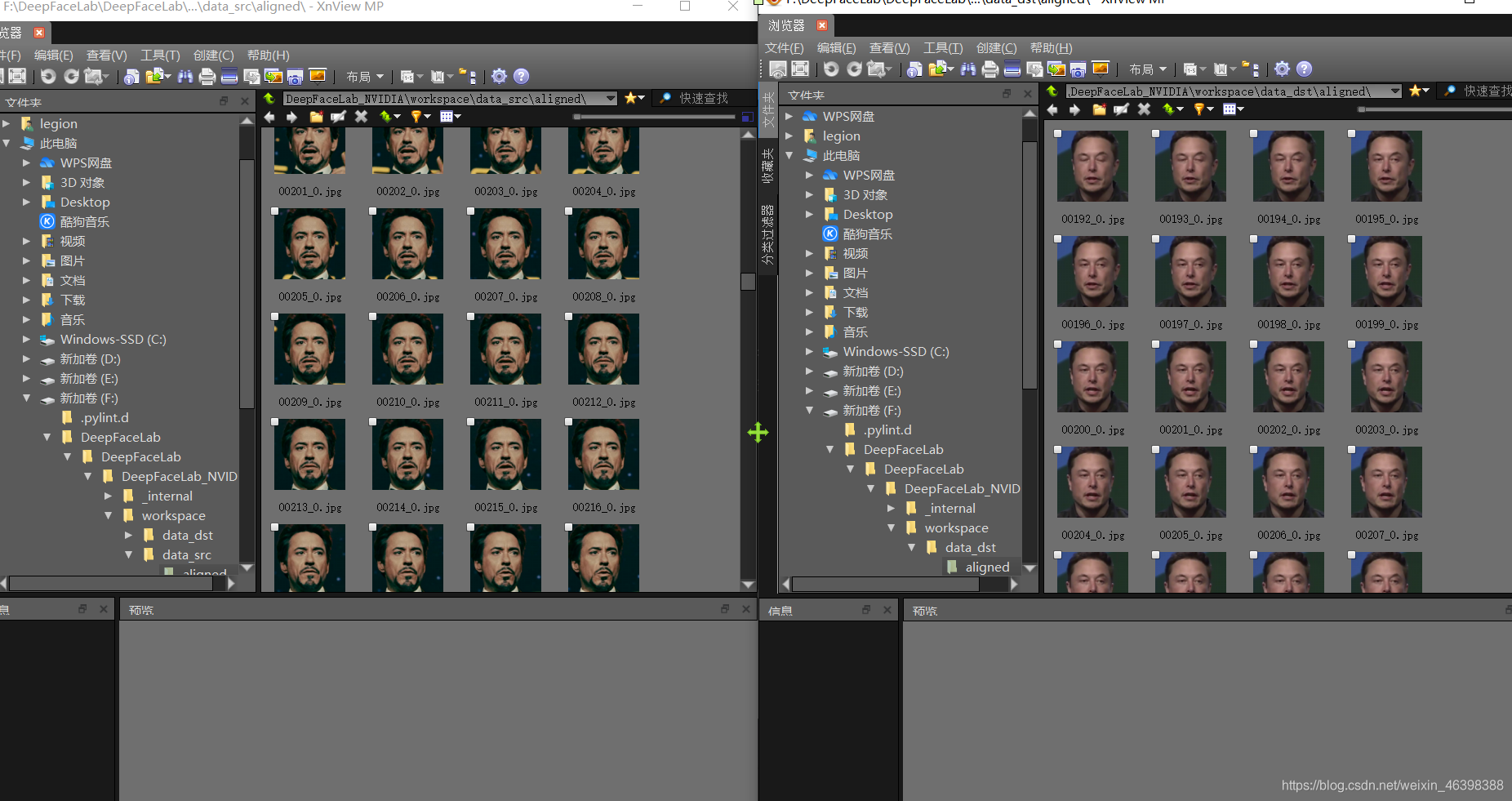Open 创建(C) menu in right window
The image size is (1512, 801).
(x=997, y=48)
